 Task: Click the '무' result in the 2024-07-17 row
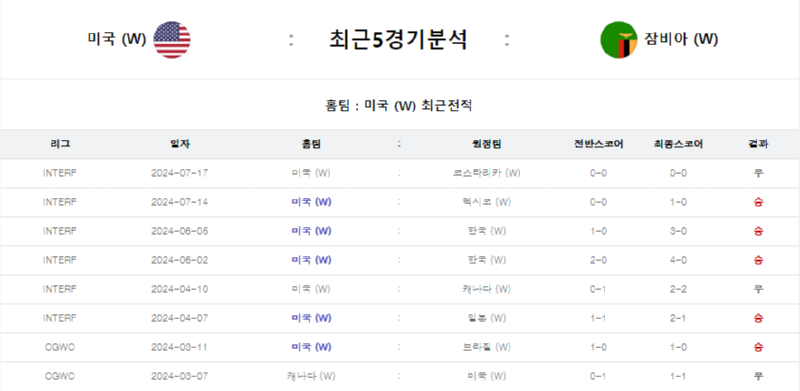tap(758, 173)
